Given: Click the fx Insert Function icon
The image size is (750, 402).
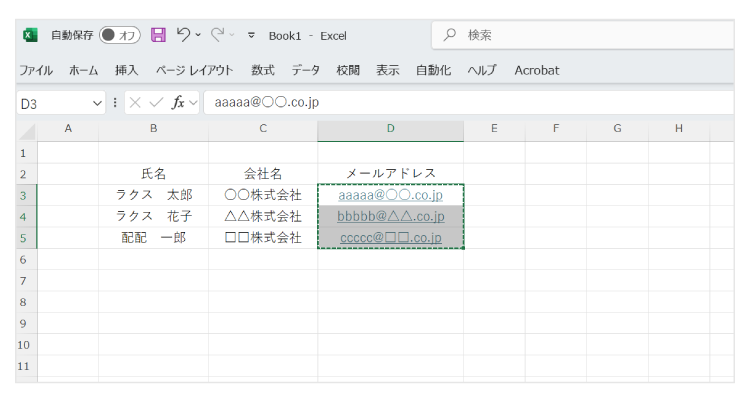Looking at the screenshot, I should [178, 102].
